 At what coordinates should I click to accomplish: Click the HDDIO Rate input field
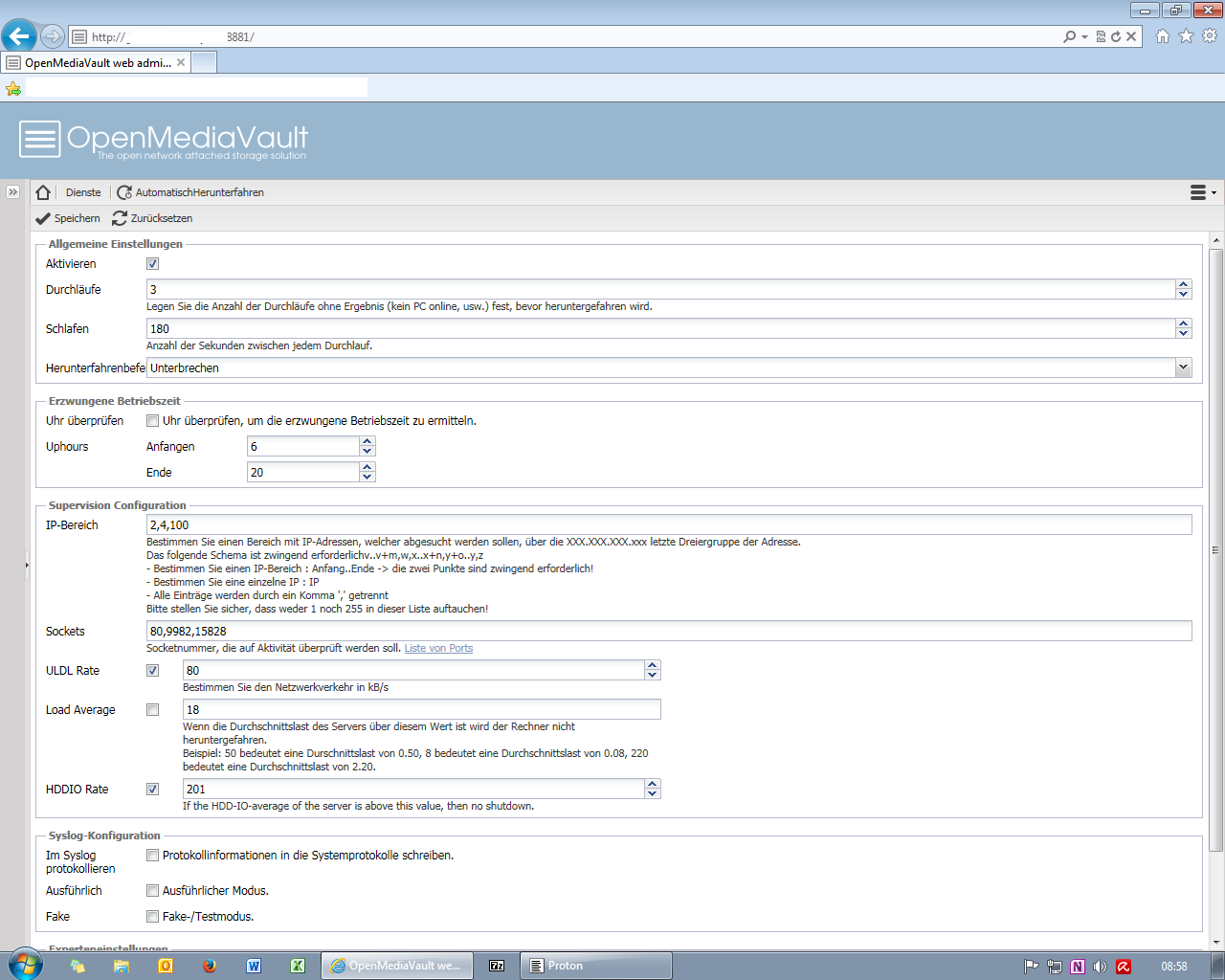(x=413, y=789)
